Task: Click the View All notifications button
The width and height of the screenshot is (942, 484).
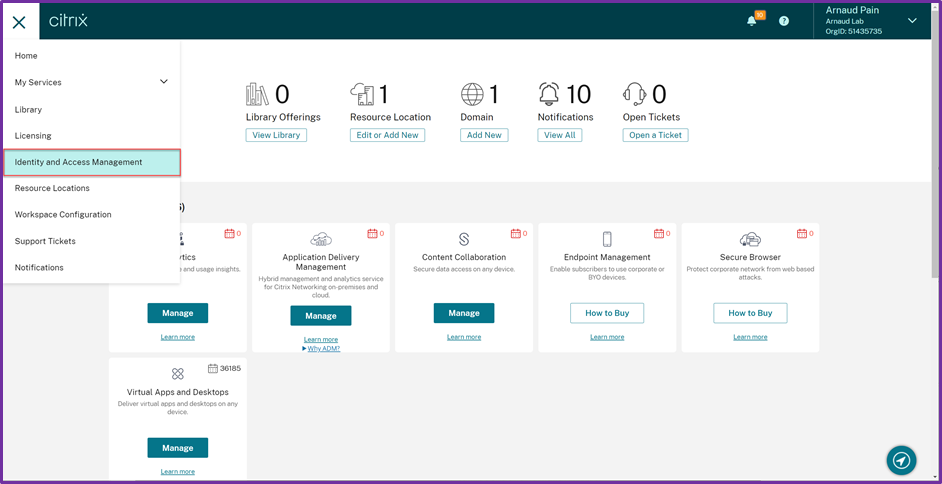Action: [560, 135]
